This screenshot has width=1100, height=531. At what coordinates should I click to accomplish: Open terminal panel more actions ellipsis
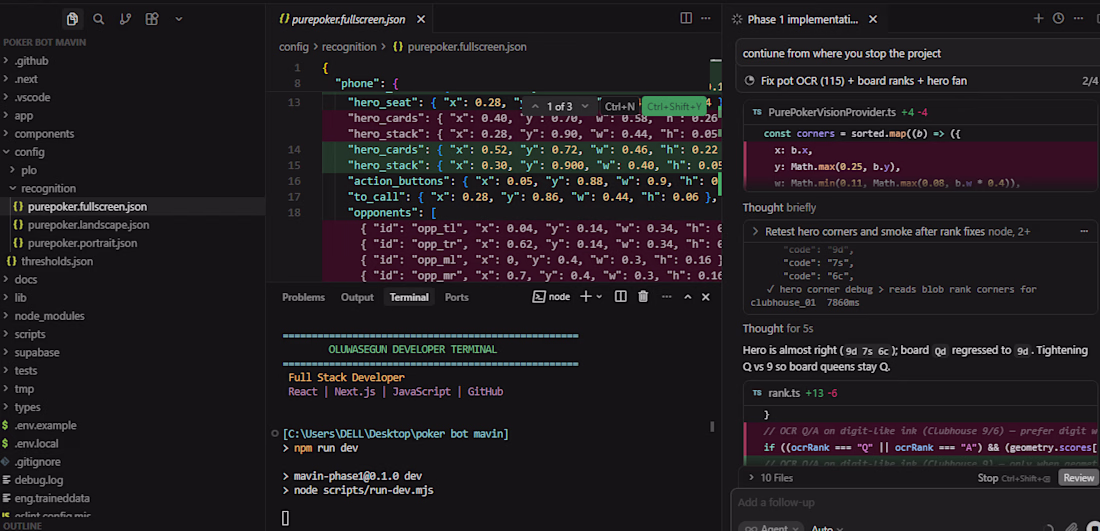(x=665, y=297)
